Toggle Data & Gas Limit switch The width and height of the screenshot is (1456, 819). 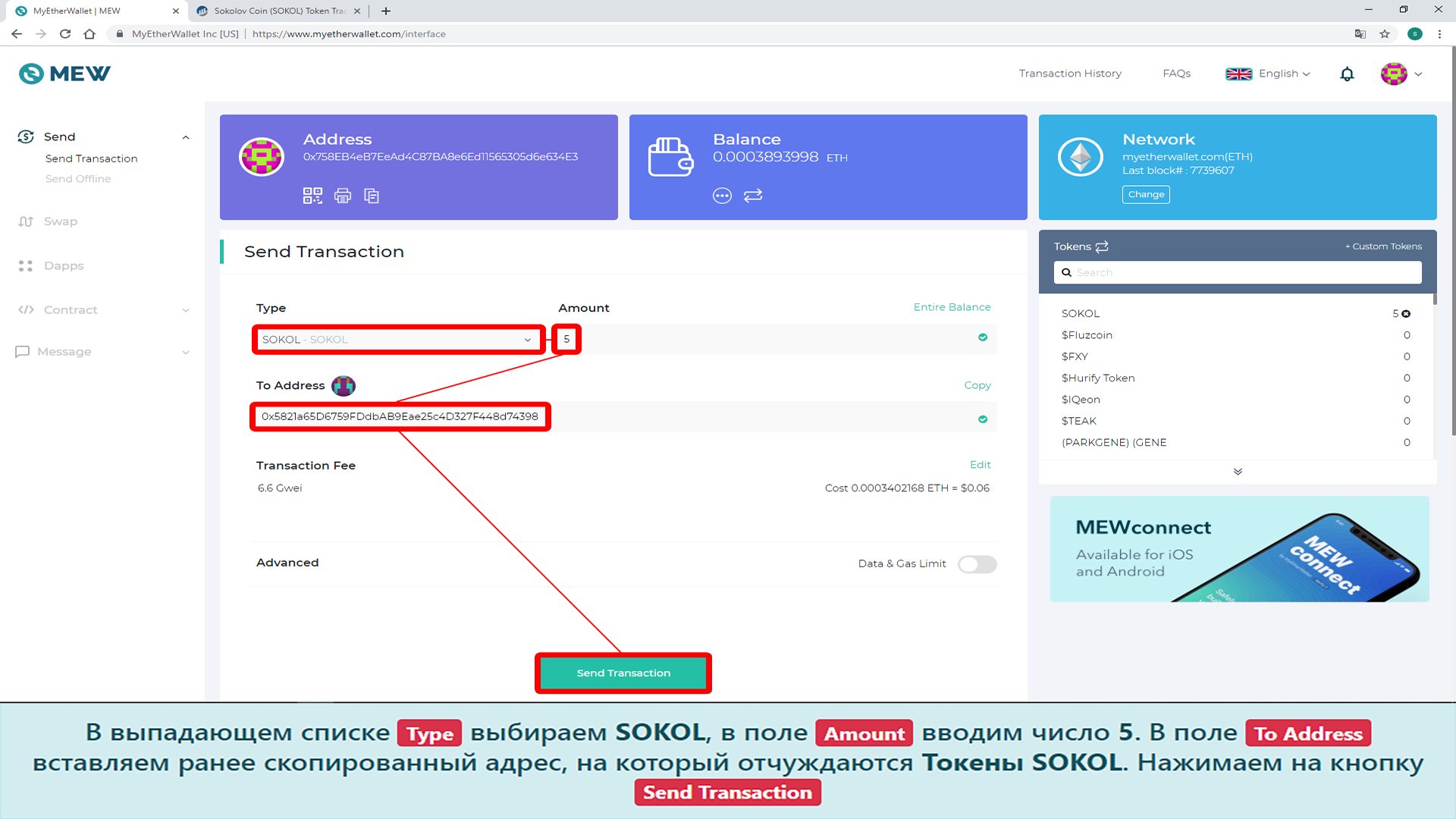pyautogui.click(x=977, y=564)
